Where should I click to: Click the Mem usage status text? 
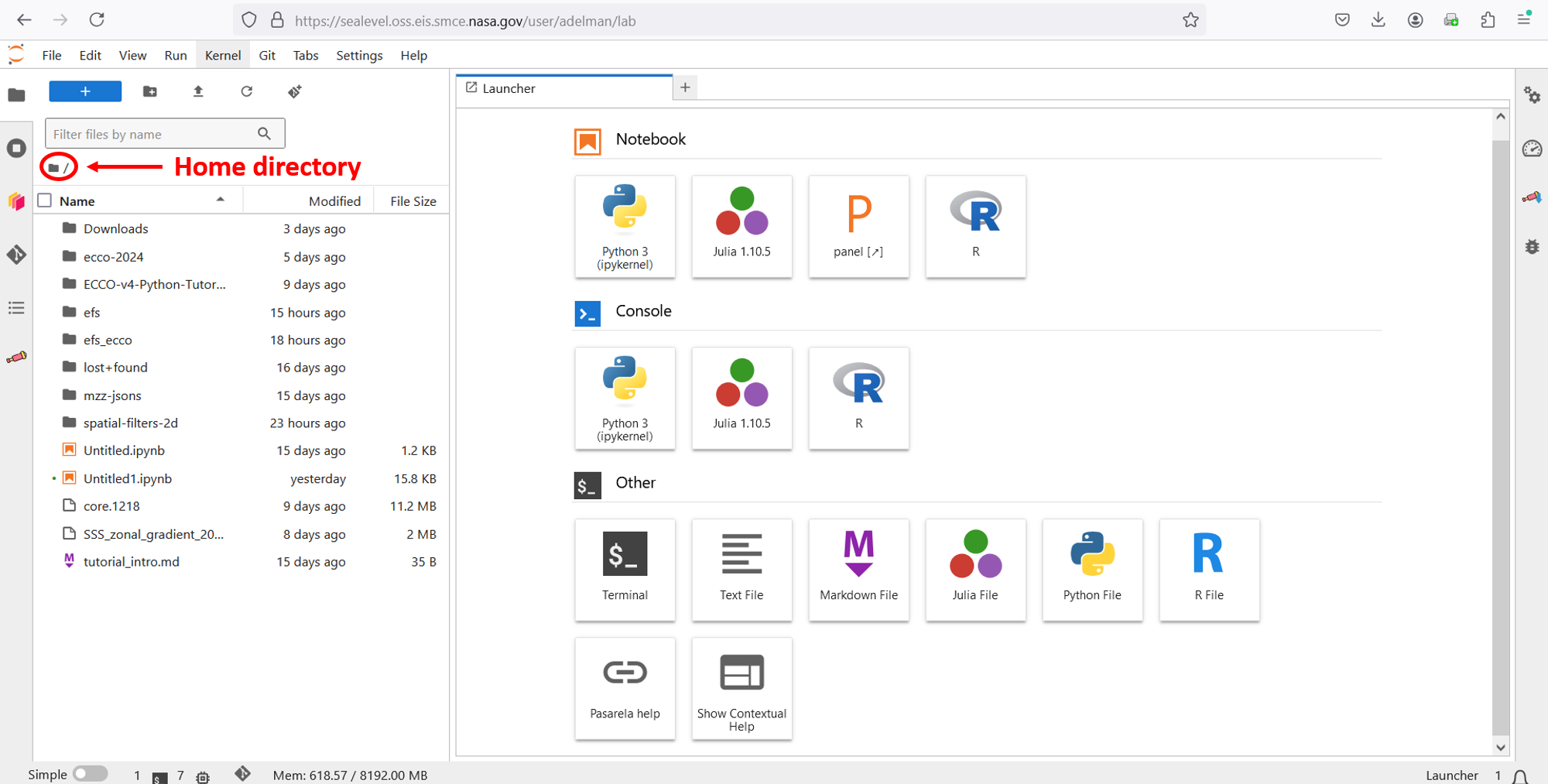pyautogui.click(x=350, y=775)
